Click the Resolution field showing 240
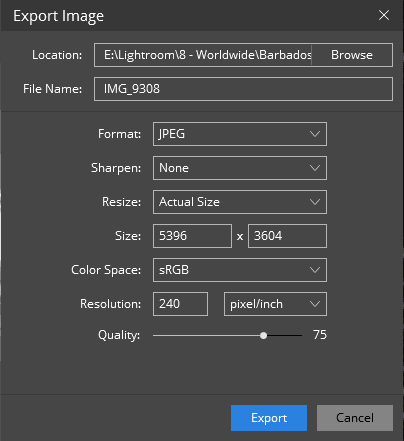Screen dimensions: 404x441 180,304
